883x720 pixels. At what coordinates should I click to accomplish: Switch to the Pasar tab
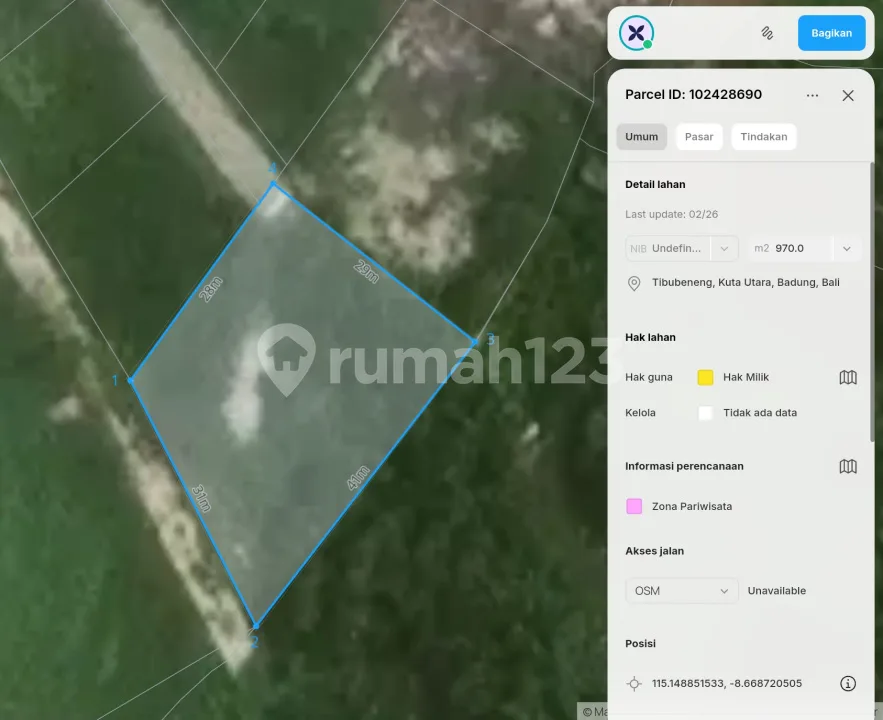699,137
